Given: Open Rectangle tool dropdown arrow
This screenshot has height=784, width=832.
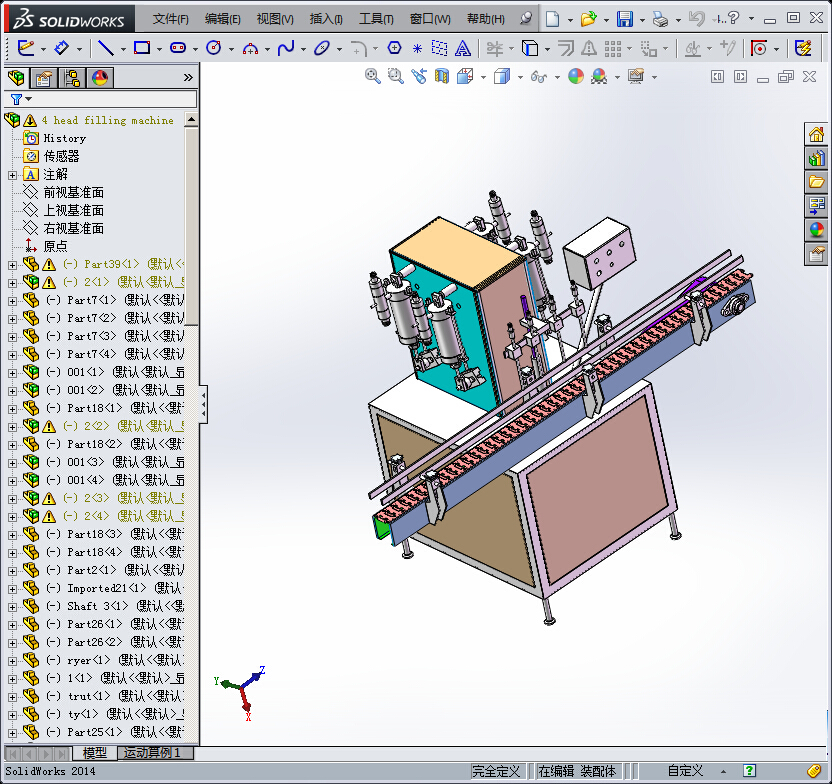Looking at the screenshot, I should click(x=159, y=49).
